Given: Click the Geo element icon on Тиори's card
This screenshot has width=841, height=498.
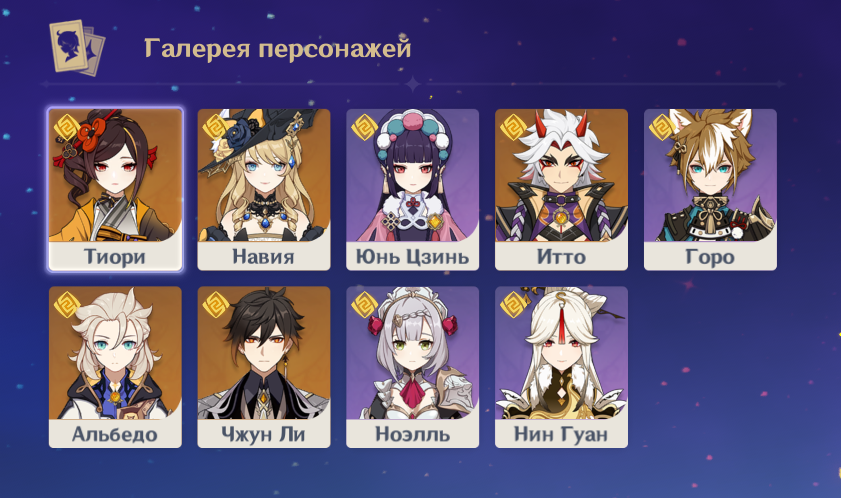Looking at the screenshot, I should (x=67, y=128).
